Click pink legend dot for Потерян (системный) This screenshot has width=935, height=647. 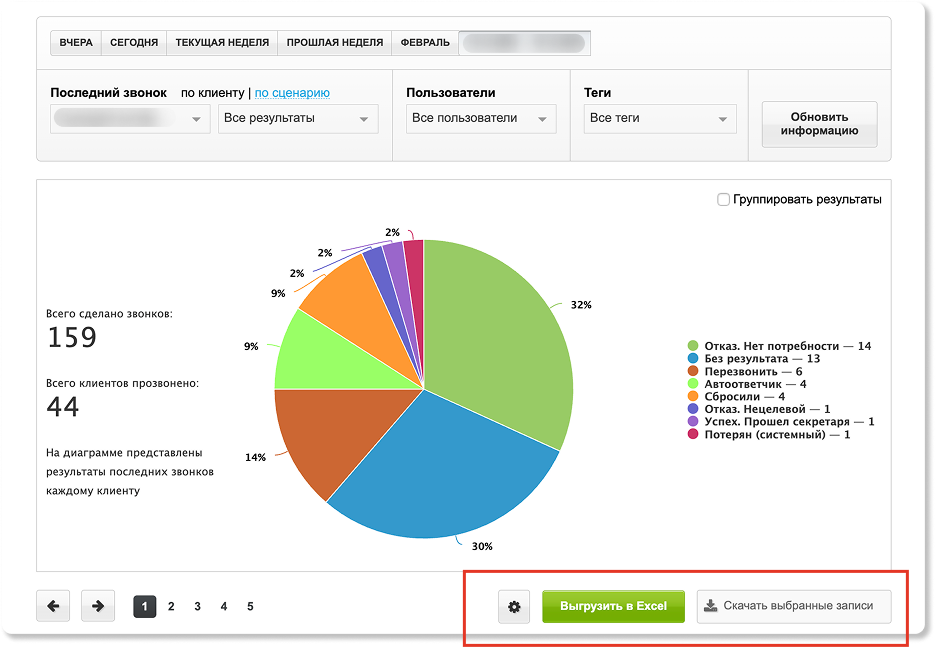click(692, 434)
